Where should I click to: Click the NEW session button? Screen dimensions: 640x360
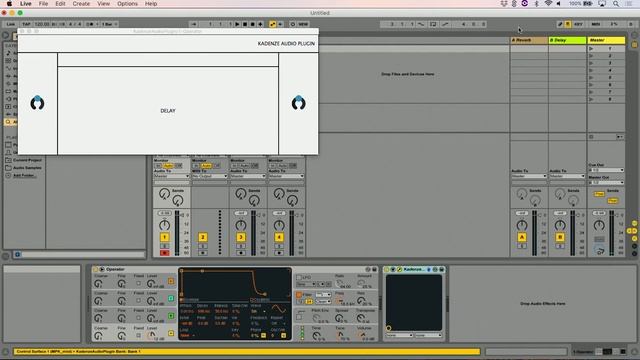tap(303, 24)
